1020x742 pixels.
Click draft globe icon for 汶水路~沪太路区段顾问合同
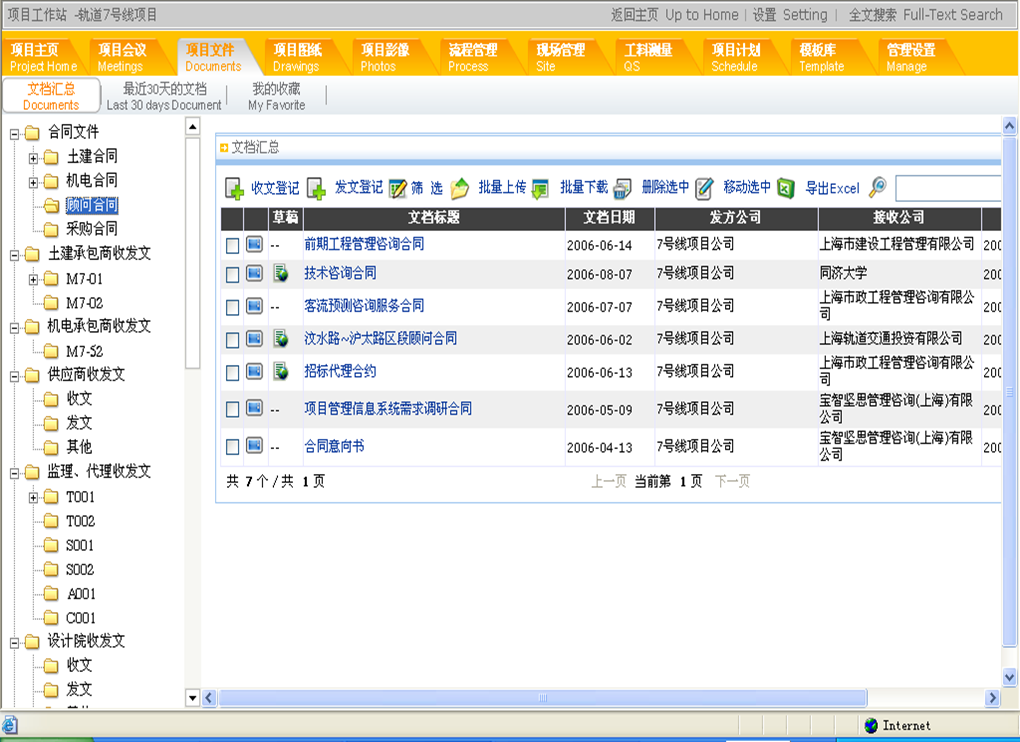tap(280, 338)
